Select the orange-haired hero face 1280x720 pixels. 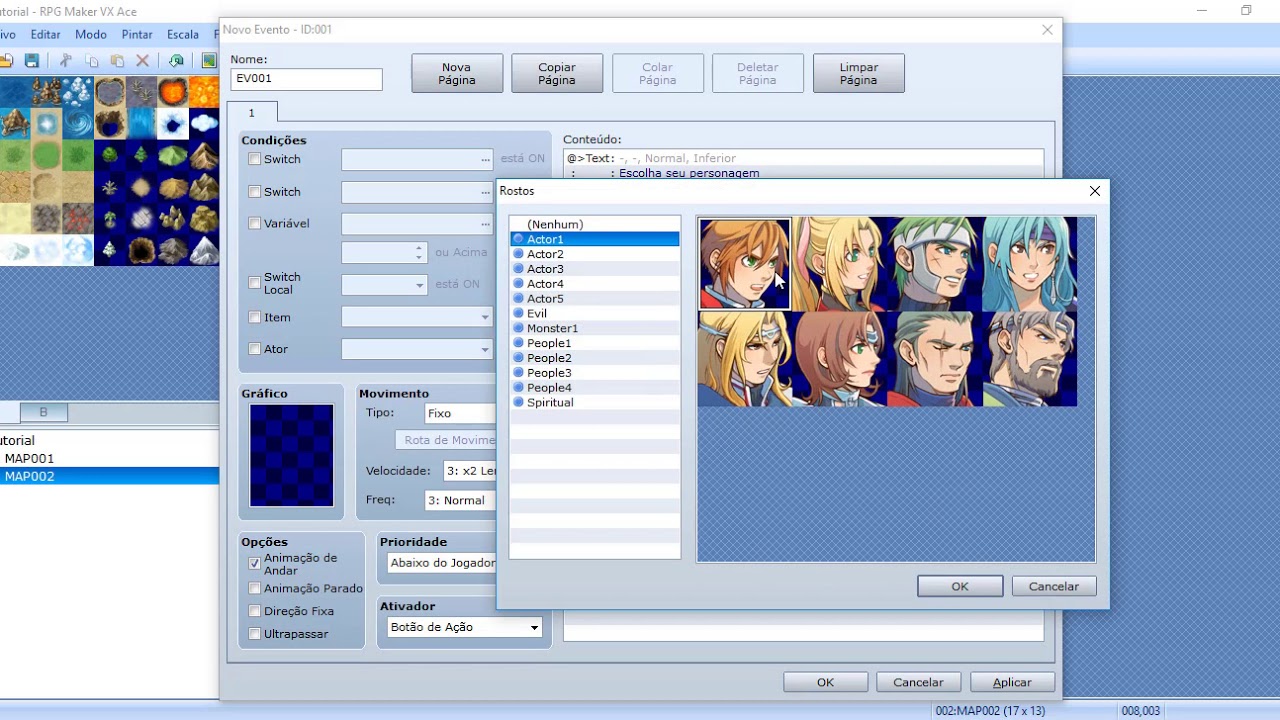pos(745,265)
